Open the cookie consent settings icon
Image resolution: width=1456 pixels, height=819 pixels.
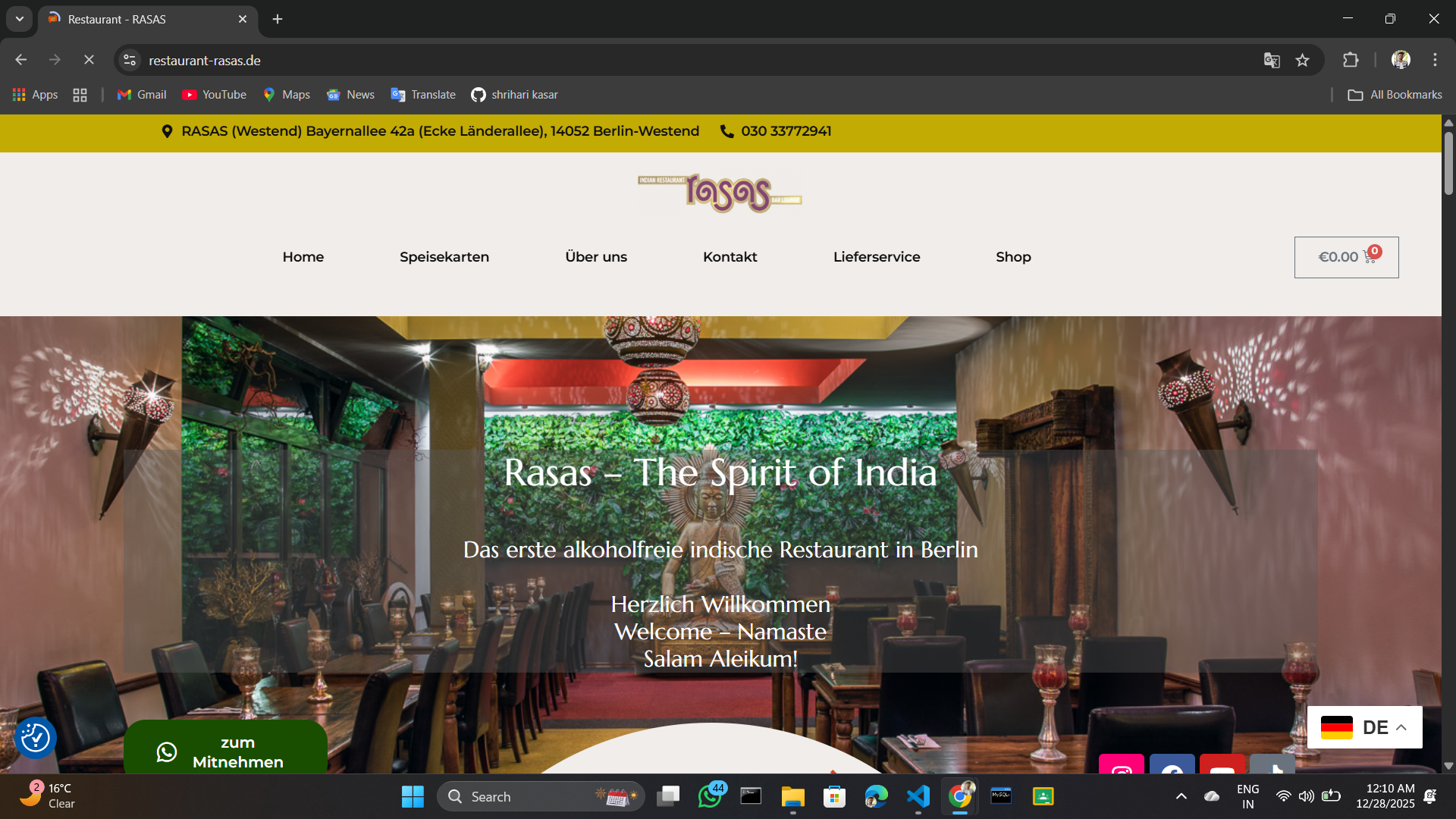coord(35,736)
